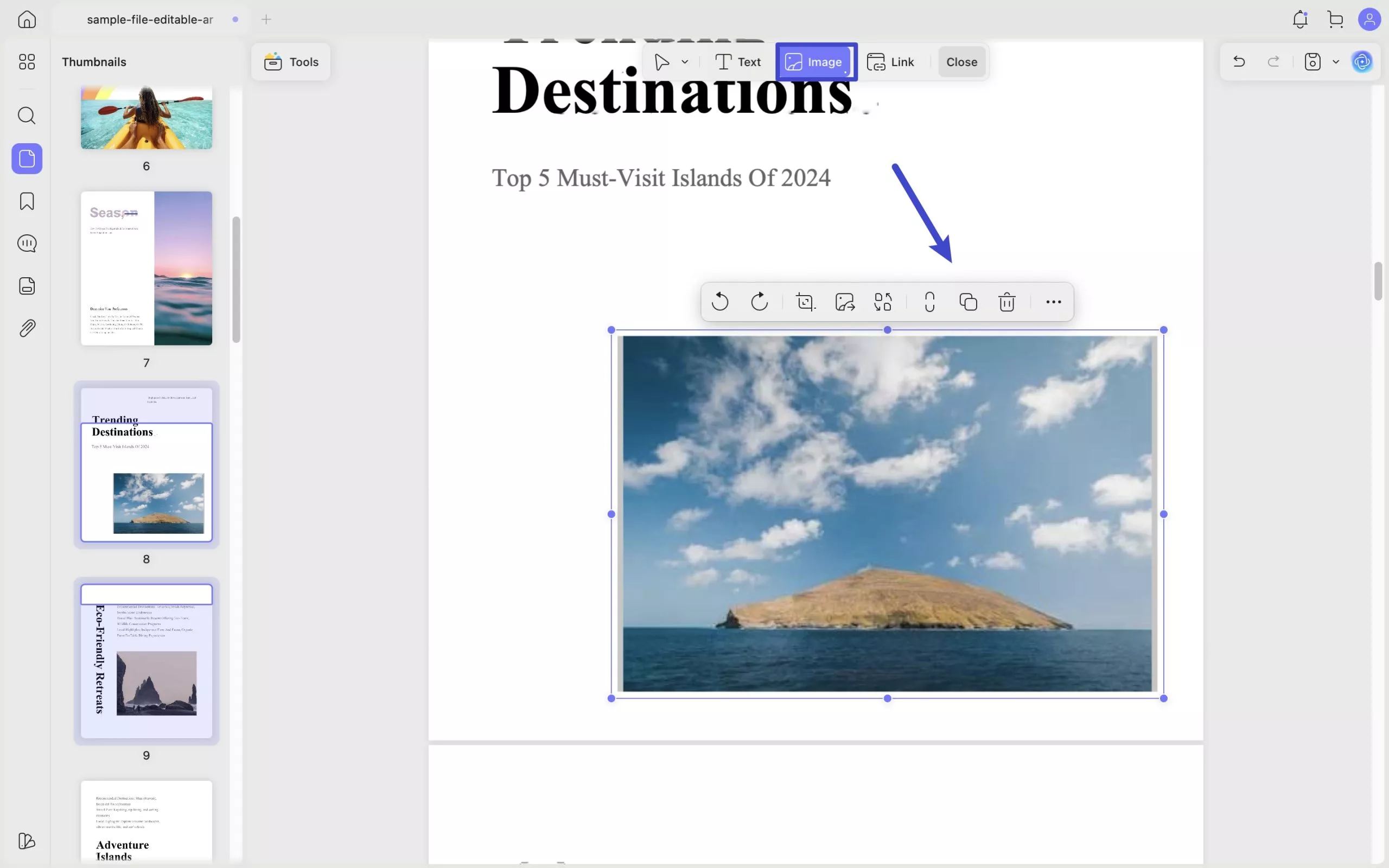Expand the select tool dropdown arrow

coord(685,62)
